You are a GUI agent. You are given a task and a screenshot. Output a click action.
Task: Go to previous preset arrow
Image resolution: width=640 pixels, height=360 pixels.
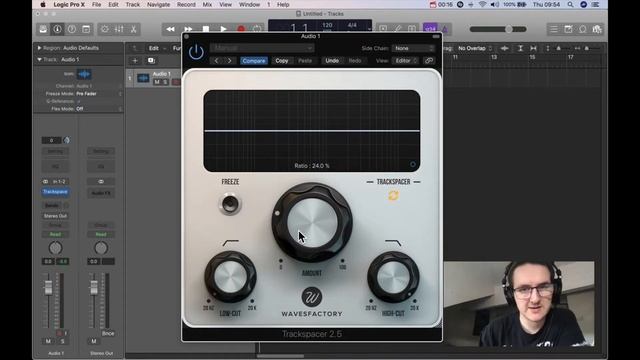216,61
